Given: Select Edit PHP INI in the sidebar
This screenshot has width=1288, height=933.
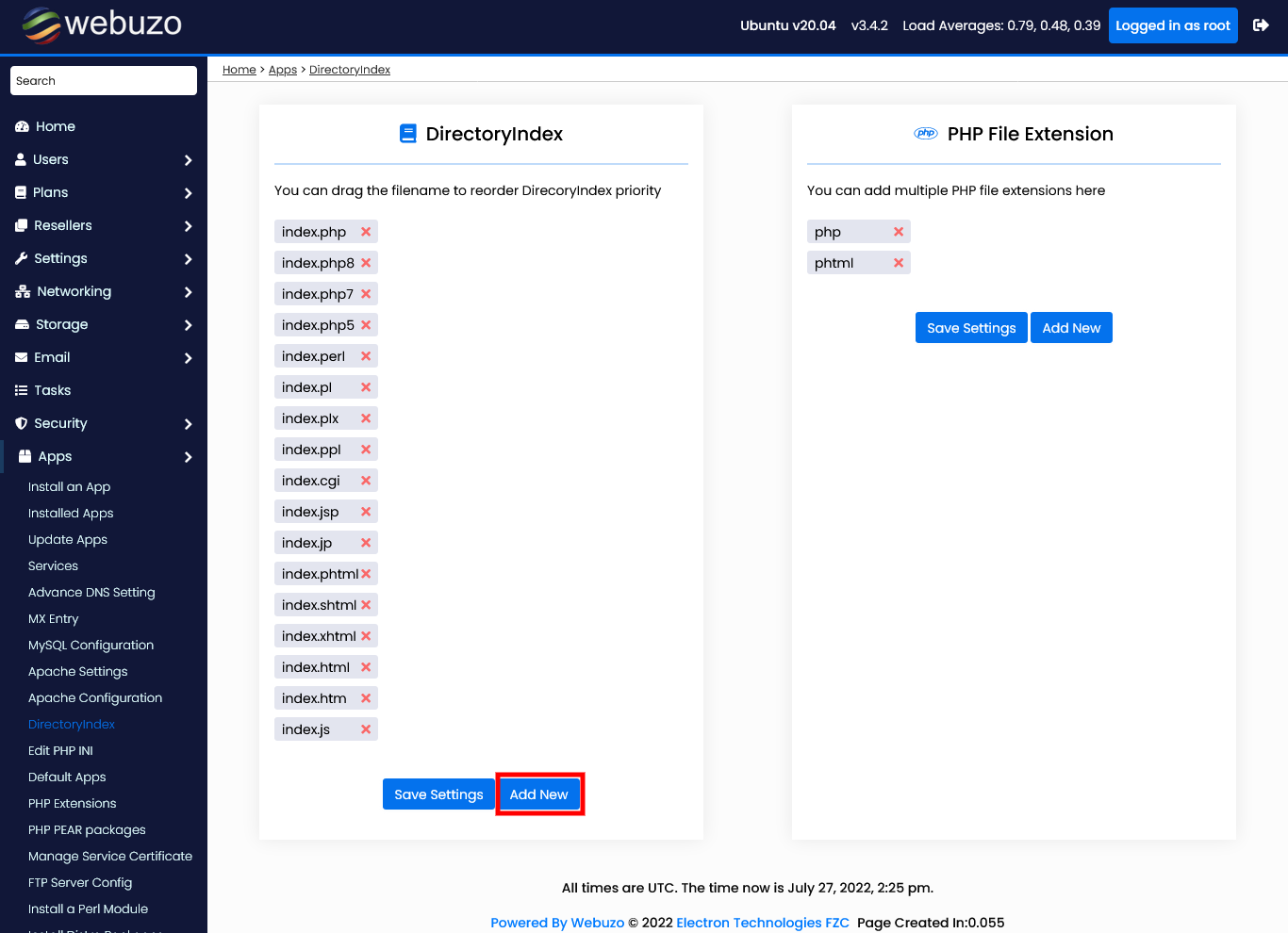Looking at the screenshot, I should pyautogui.click(x=60, y=750).
